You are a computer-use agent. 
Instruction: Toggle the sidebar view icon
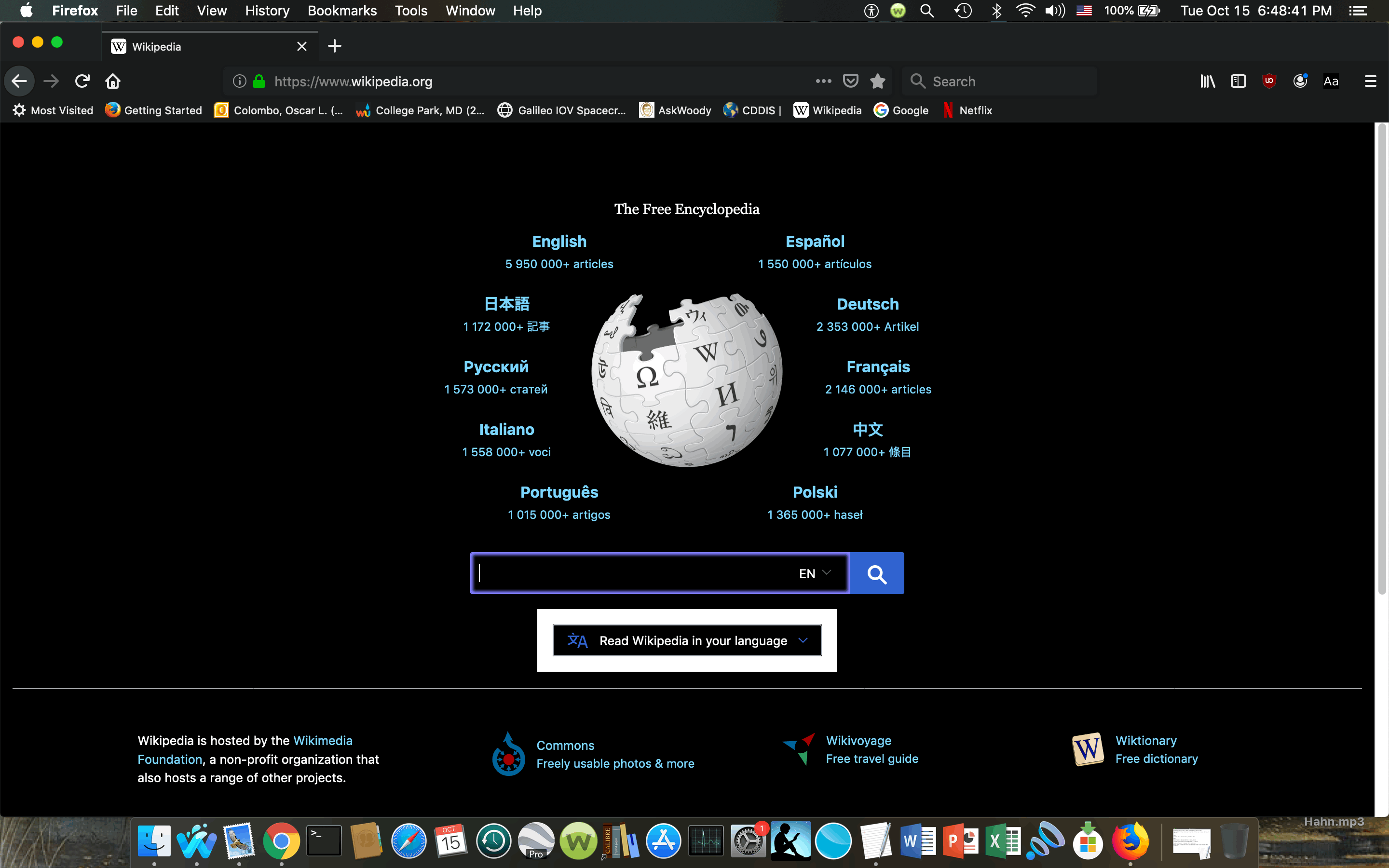tap(1238, 81)
